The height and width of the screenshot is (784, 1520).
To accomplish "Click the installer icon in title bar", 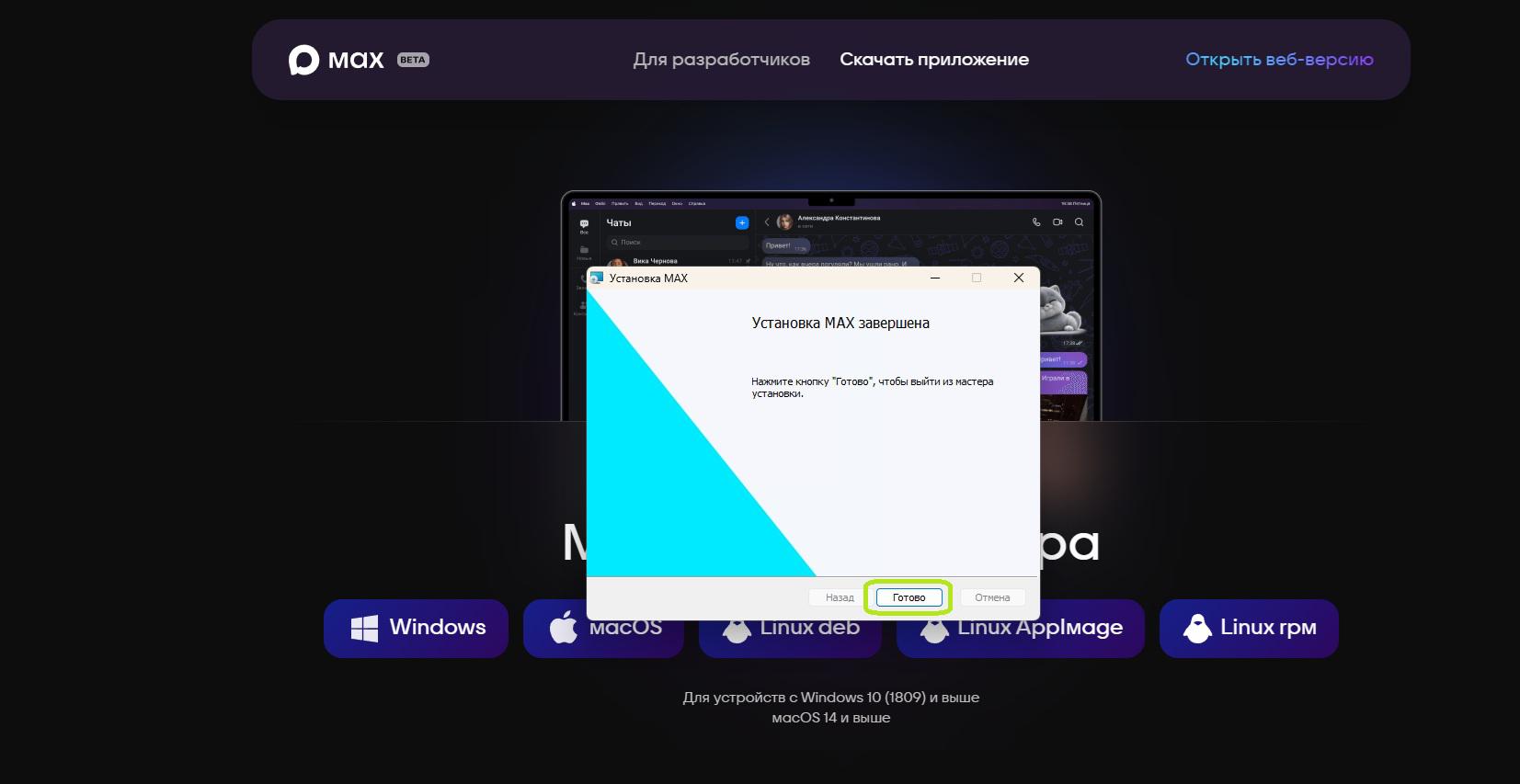I will (597, 278).
